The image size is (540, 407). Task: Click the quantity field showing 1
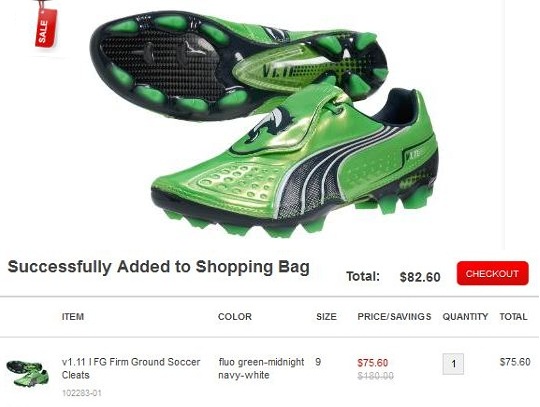coord(453,364)
